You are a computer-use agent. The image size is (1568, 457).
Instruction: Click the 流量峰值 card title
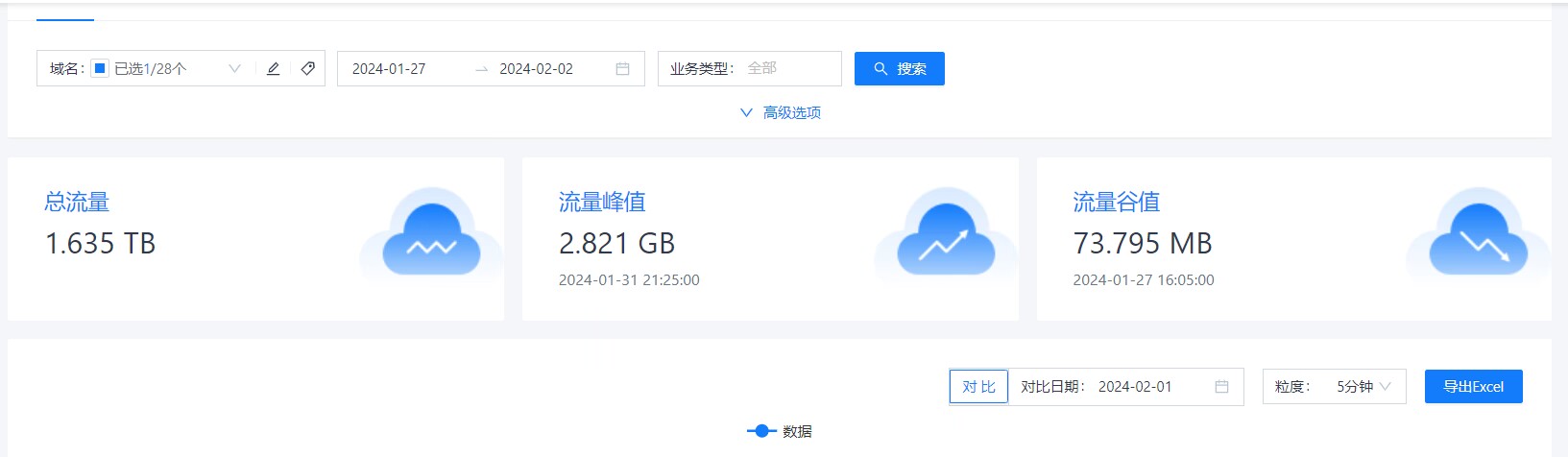click(602, 202)
